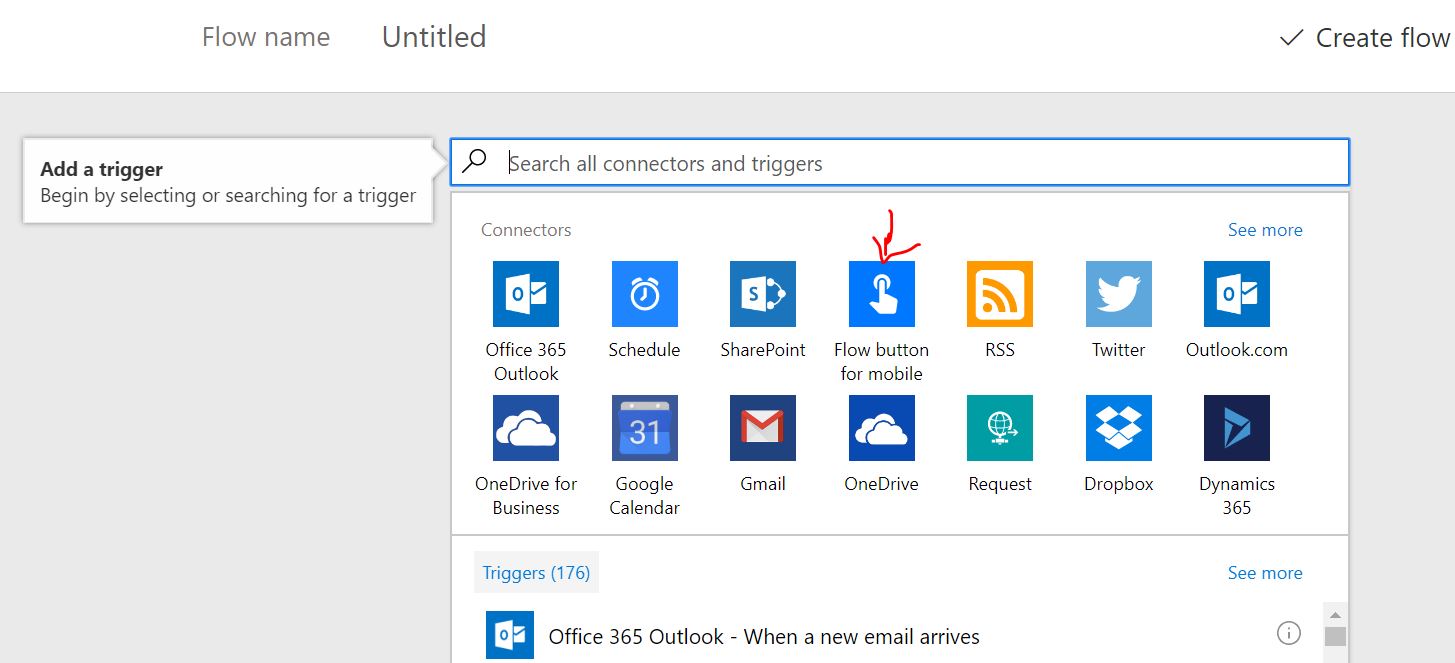Click the 'Connectors' section heading

[526, 230]
